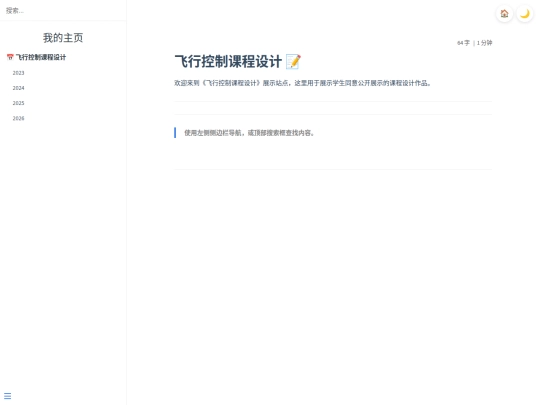Select 飞行控制课程设计 in the sidebar
This screenshot has width=540, height=405.
41,57
